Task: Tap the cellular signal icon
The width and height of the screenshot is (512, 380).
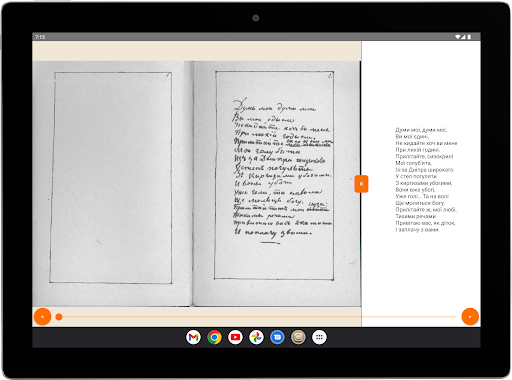Action: pos(463,37)
